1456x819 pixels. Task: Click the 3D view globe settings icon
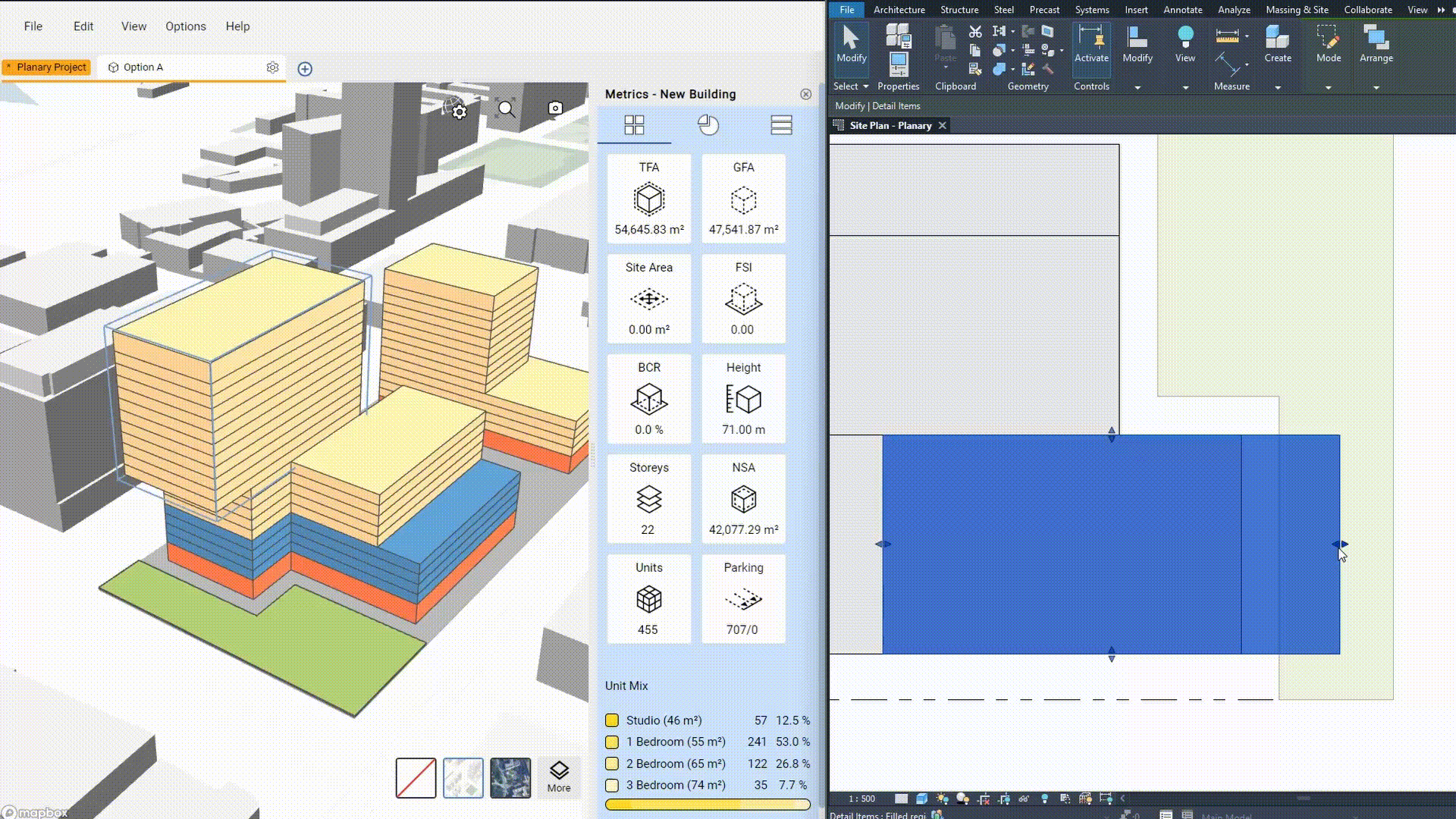click(454, 108)
